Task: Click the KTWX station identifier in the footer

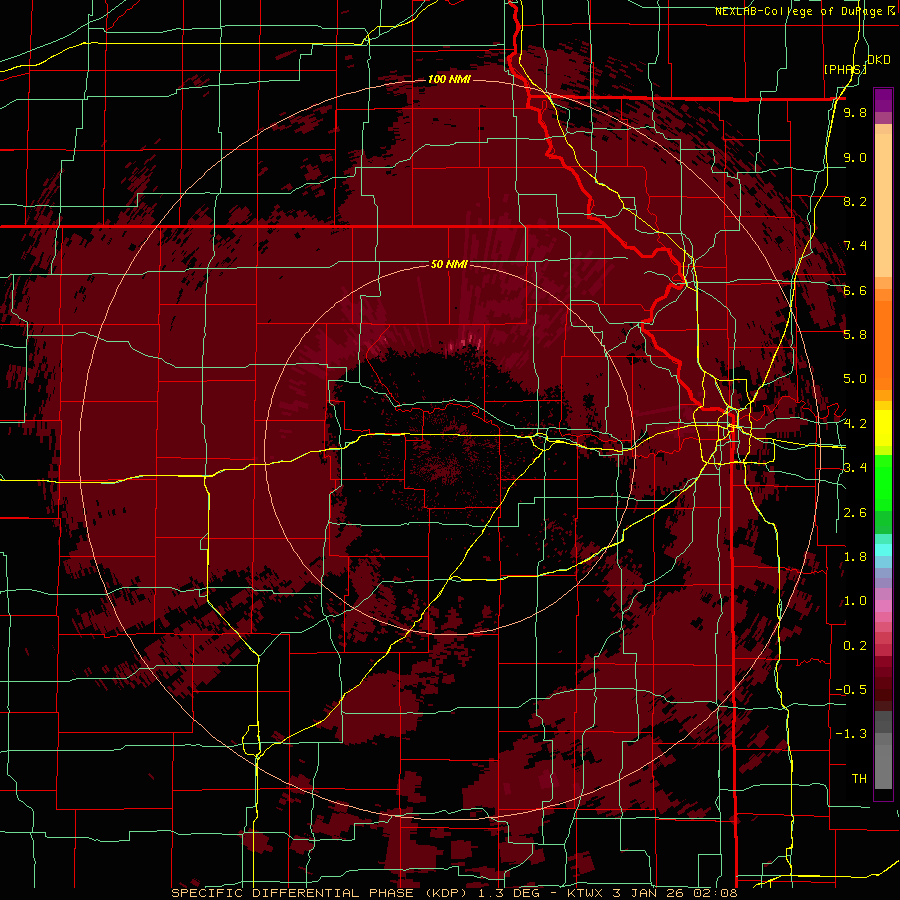Action: (x=587, y=893)
